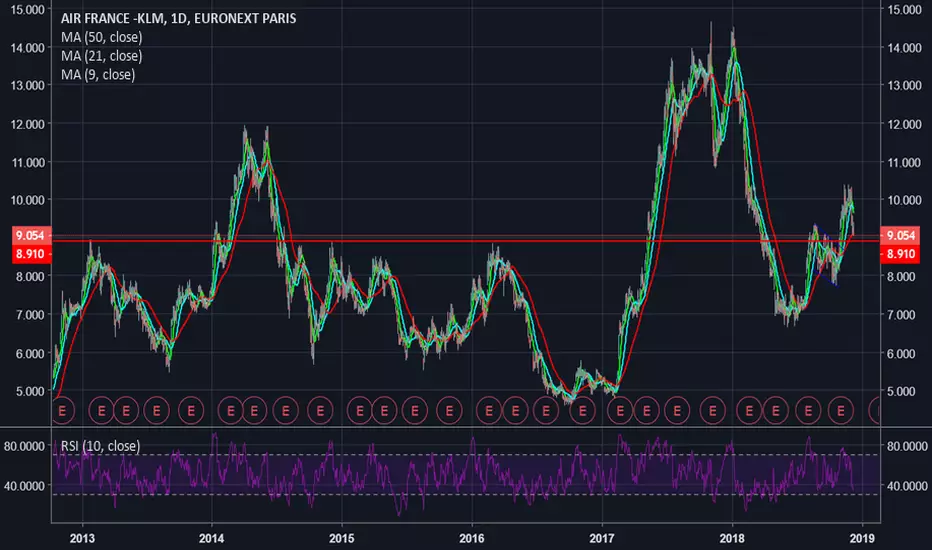Click 14.000 on the right price axis
932x550 pixels.
pos(905,48)
